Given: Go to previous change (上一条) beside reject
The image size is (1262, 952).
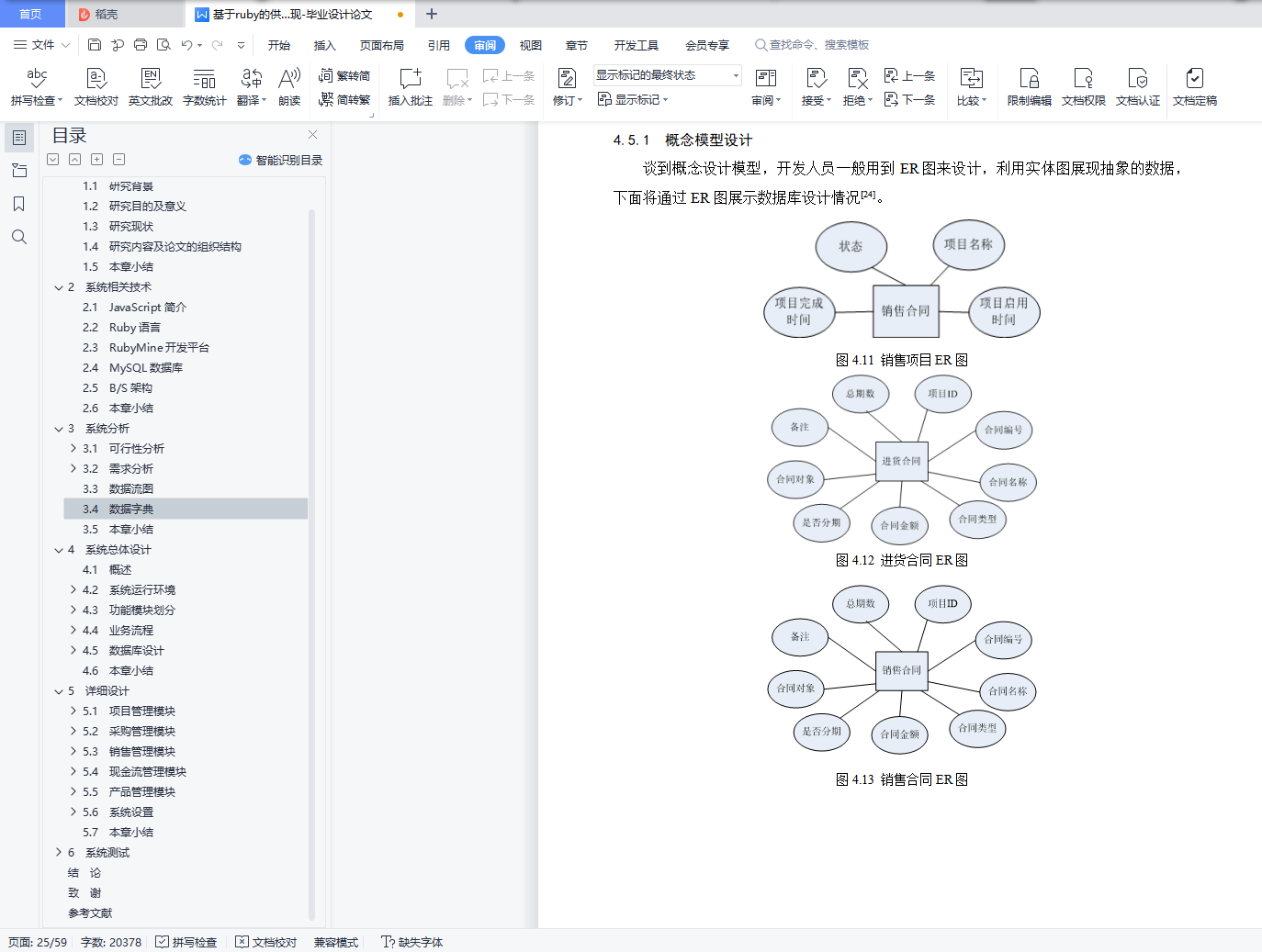Looking at the screenshot, I should [x=909, y=76].
